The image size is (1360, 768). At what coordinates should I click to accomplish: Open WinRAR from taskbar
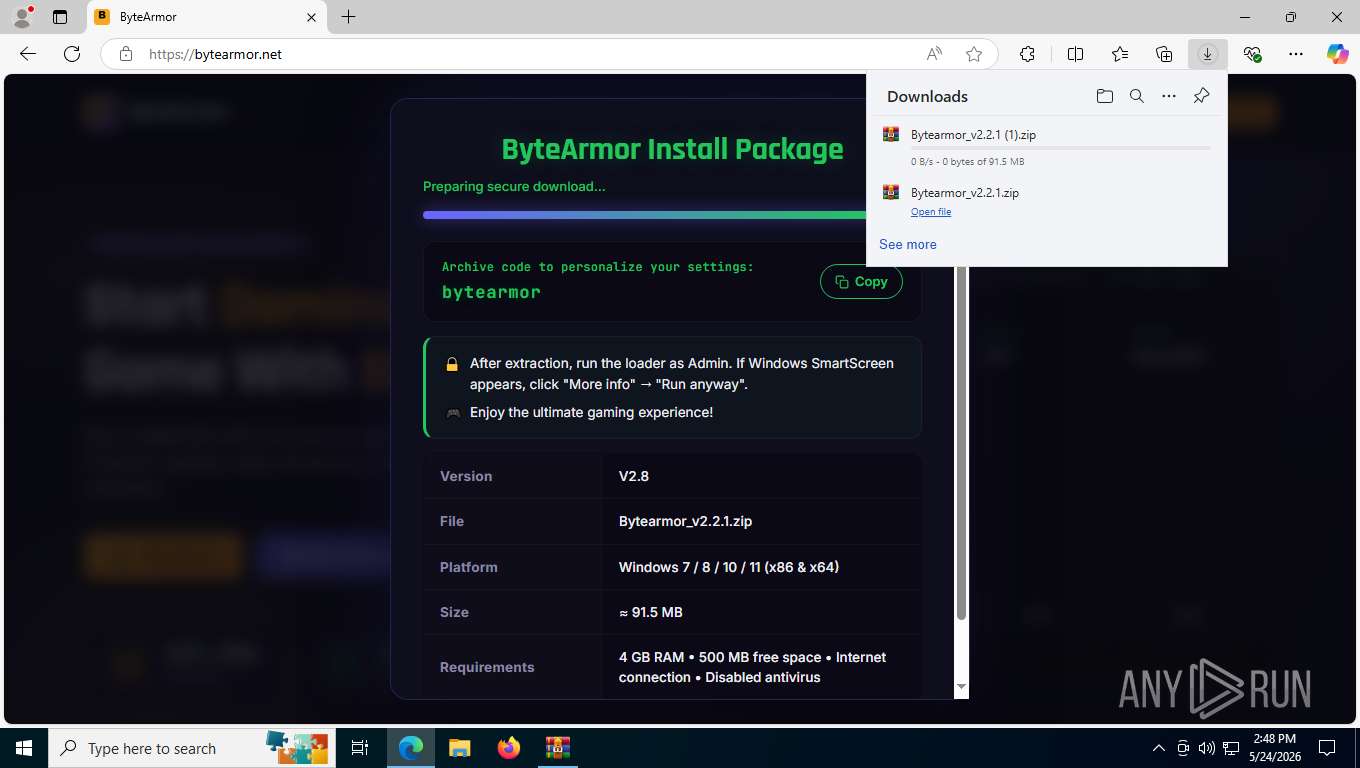(x=557, y=748)
